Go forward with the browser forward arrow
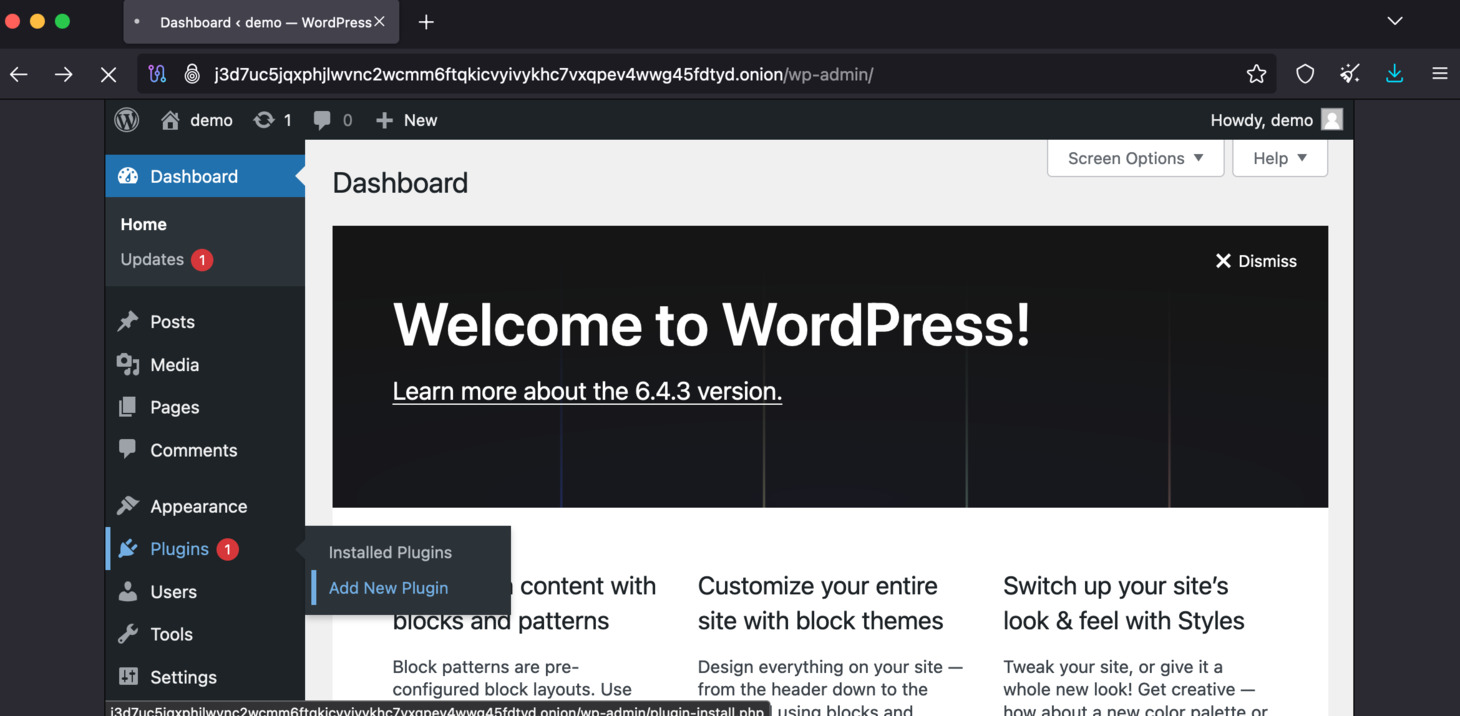This screenshot has width=1460, height=716. [64, 74]
